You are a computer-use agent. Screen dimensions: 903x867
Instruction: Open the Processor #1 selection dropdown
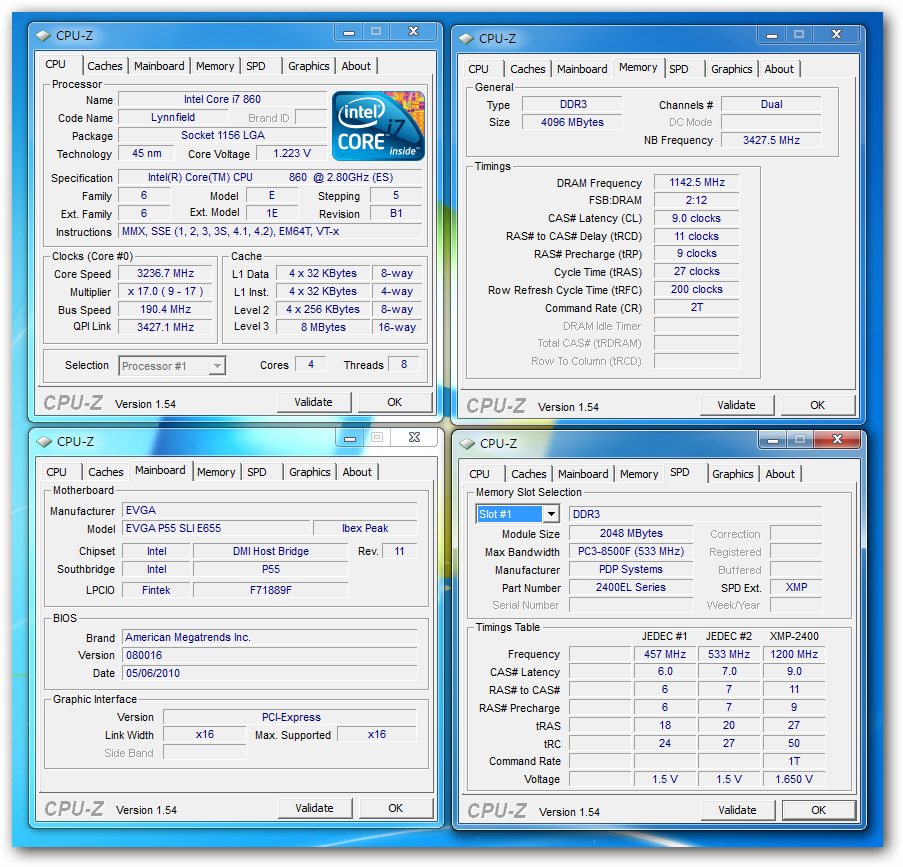tap(217, 366)
